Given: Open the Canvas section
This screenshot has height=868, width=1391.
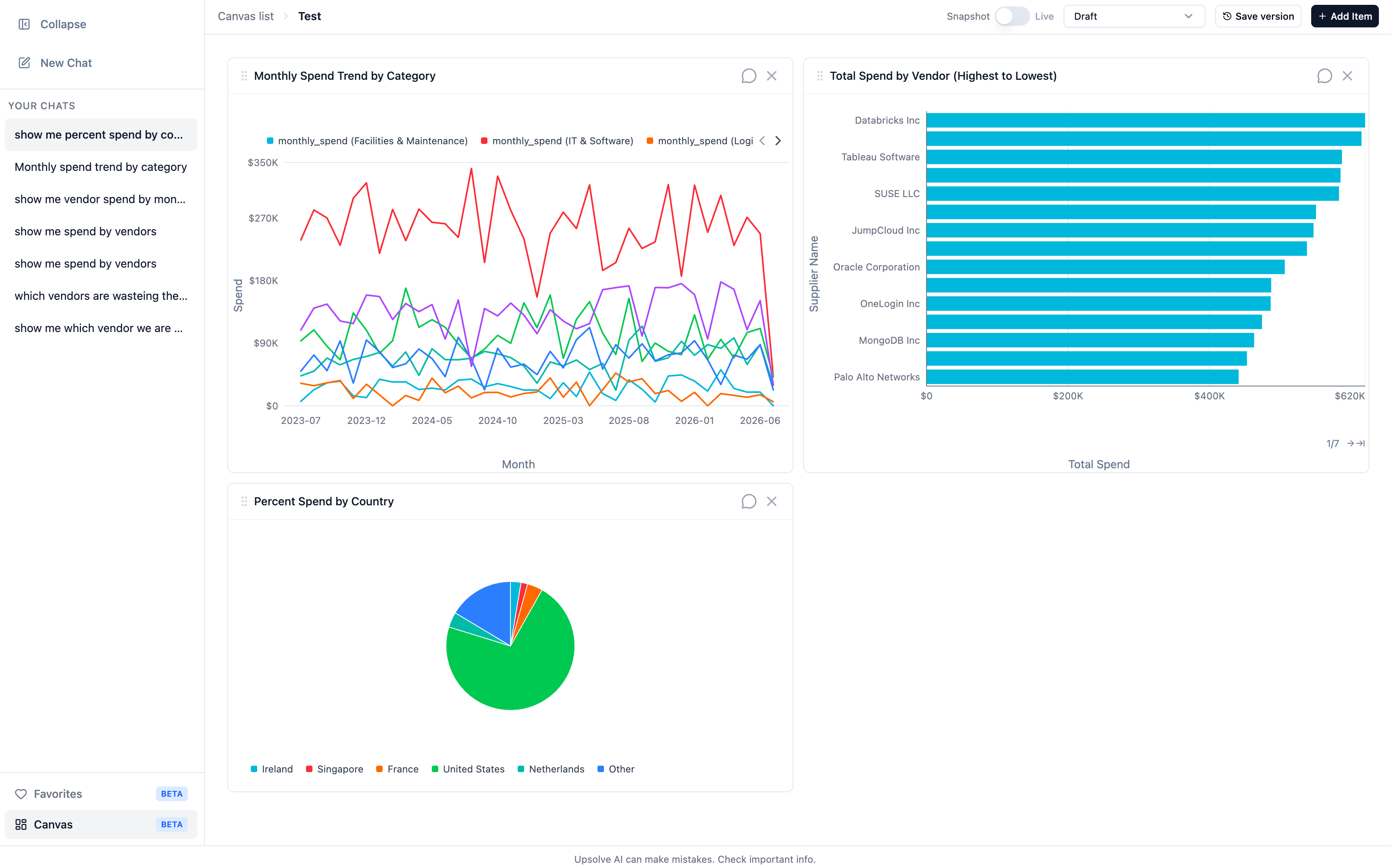Looking at the screenshot, I should click(x=101, y=824).
